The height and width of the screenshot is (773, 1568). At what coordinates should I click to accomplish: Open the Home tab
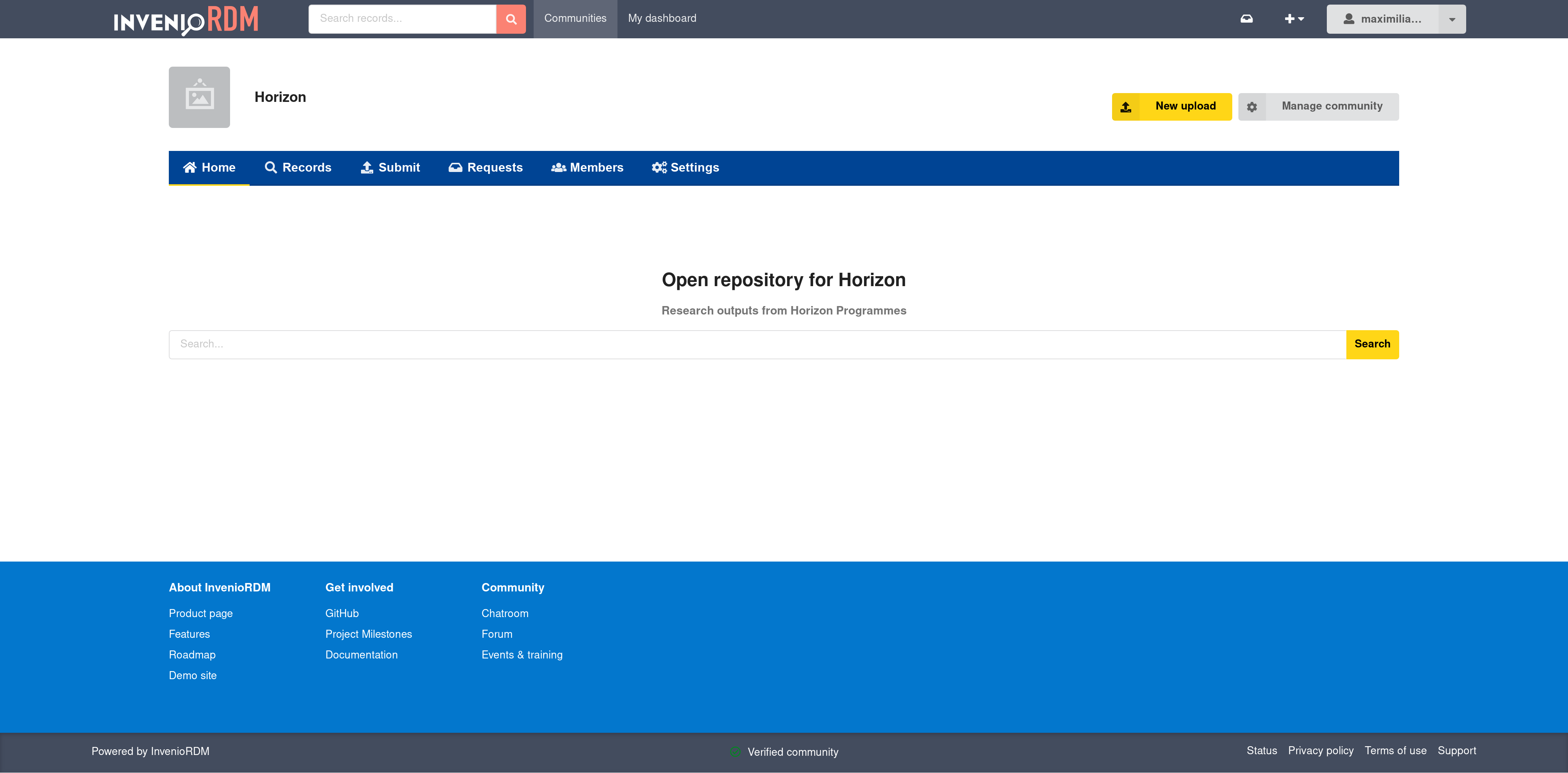pos(209,167)
